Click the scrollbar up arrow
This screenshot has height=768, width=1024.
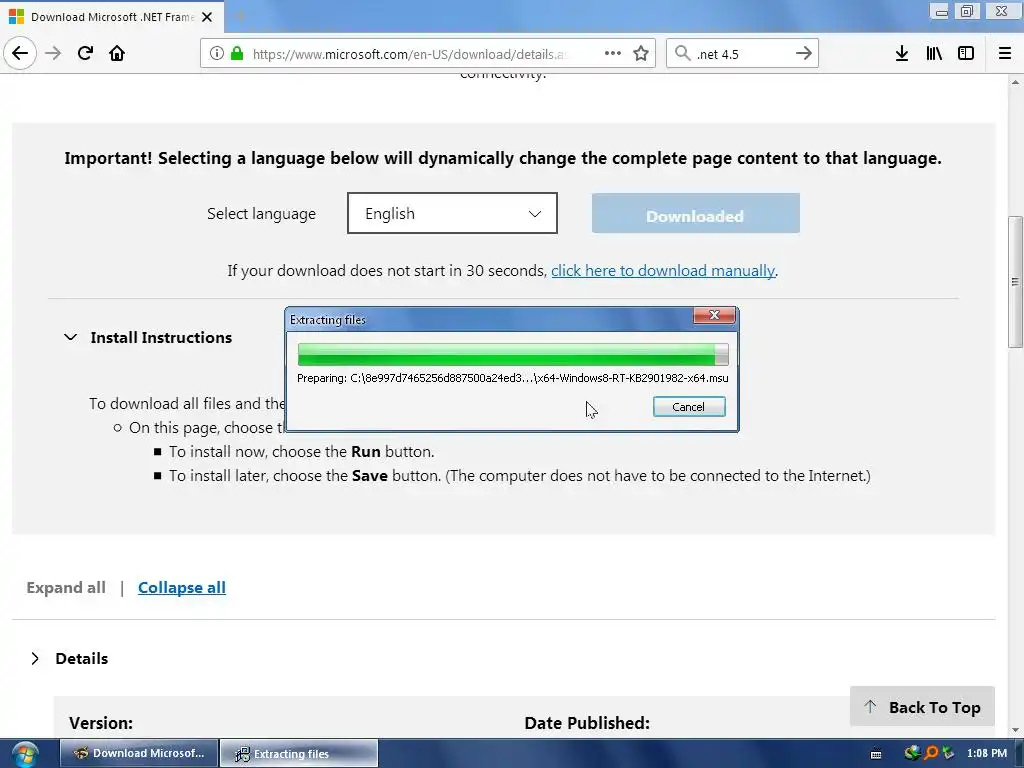[1015, 82]
